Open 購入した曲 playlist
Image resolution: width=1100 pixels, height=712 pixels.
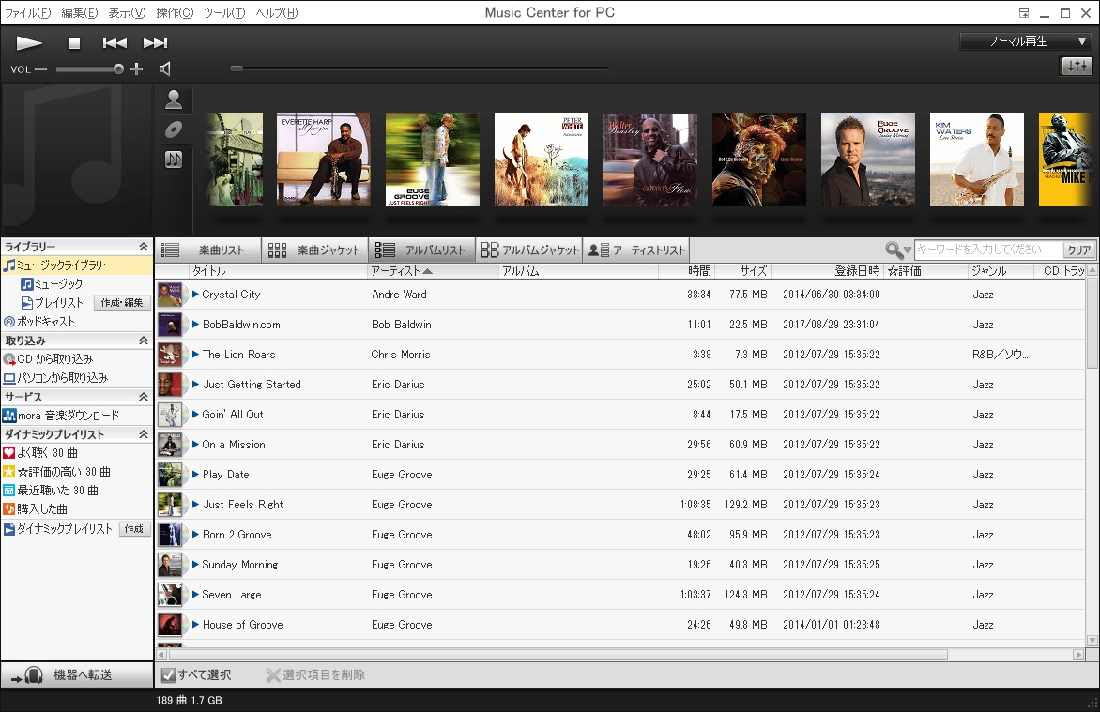36,509
